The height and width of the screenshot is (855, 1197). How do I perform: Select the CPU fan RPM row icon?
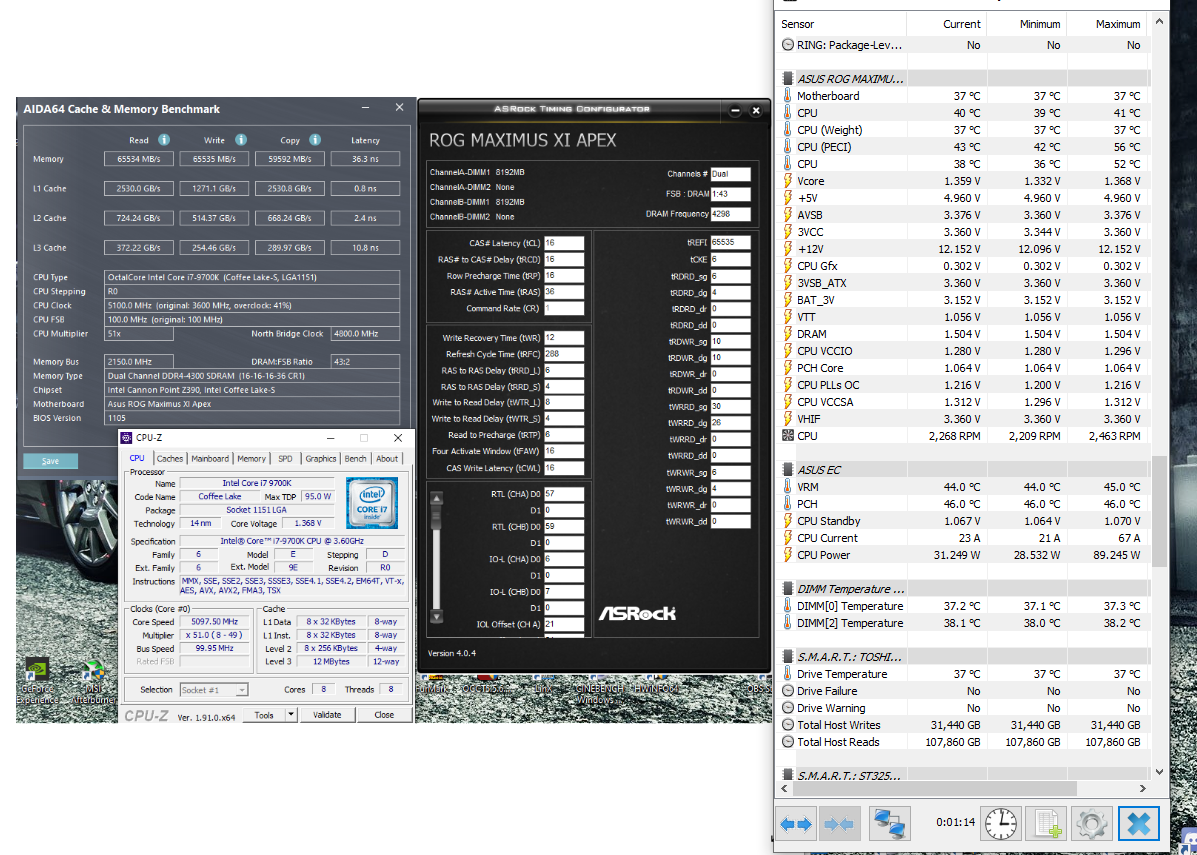coord(788,436)
